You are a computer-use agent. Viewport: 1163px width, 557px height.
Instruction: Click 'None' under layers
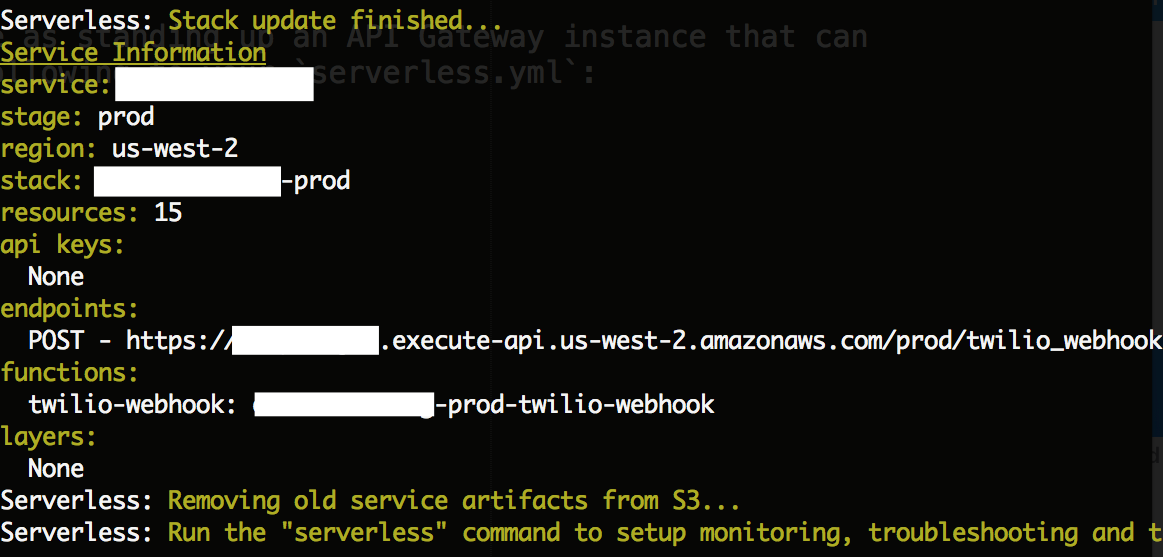click(x=56, y=468)
